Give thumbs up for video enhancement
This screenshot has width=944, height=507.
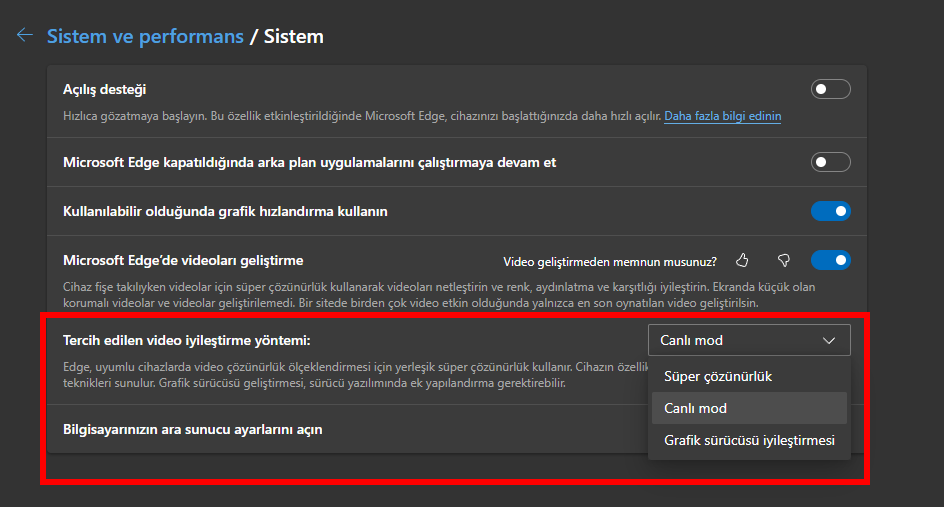coord(742,260)
